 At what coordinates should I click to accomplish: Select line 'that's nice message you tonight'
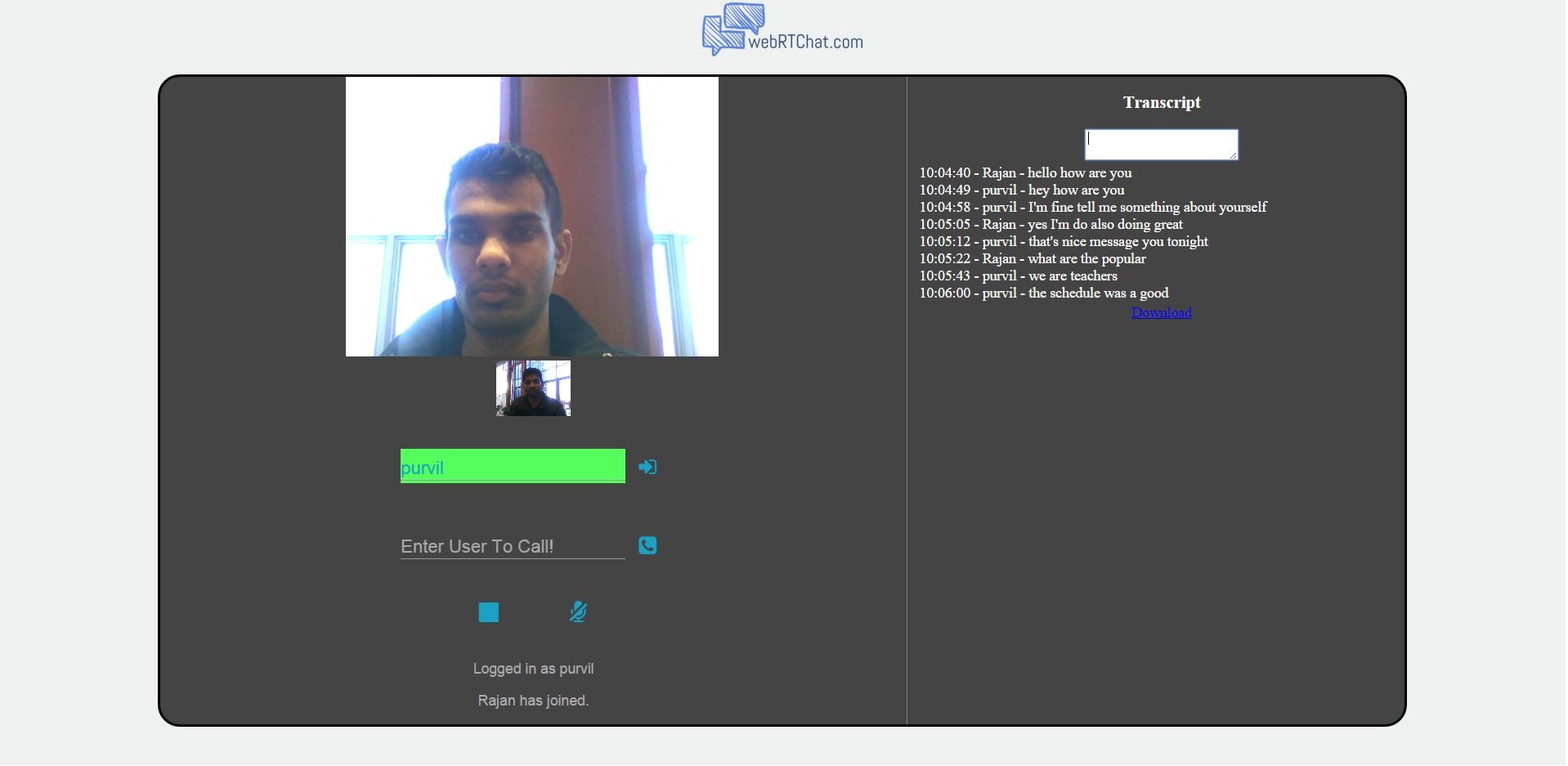coord(1064,241)
